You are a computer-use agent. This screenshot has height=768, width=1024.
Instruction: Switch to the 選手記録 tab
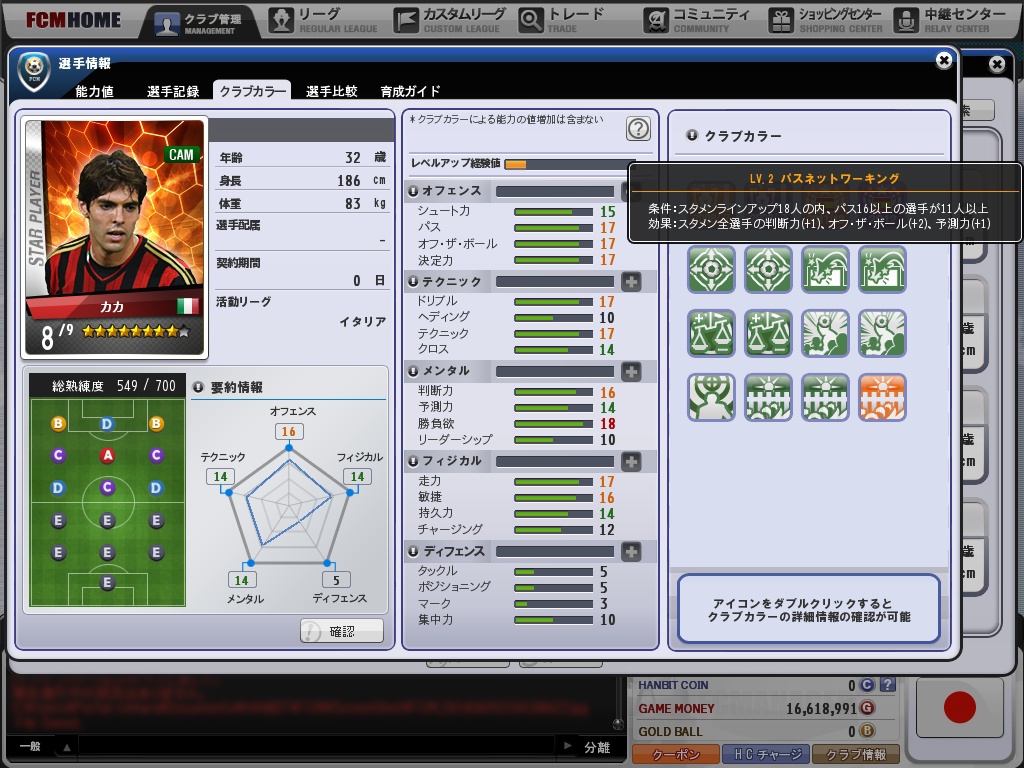173,91
